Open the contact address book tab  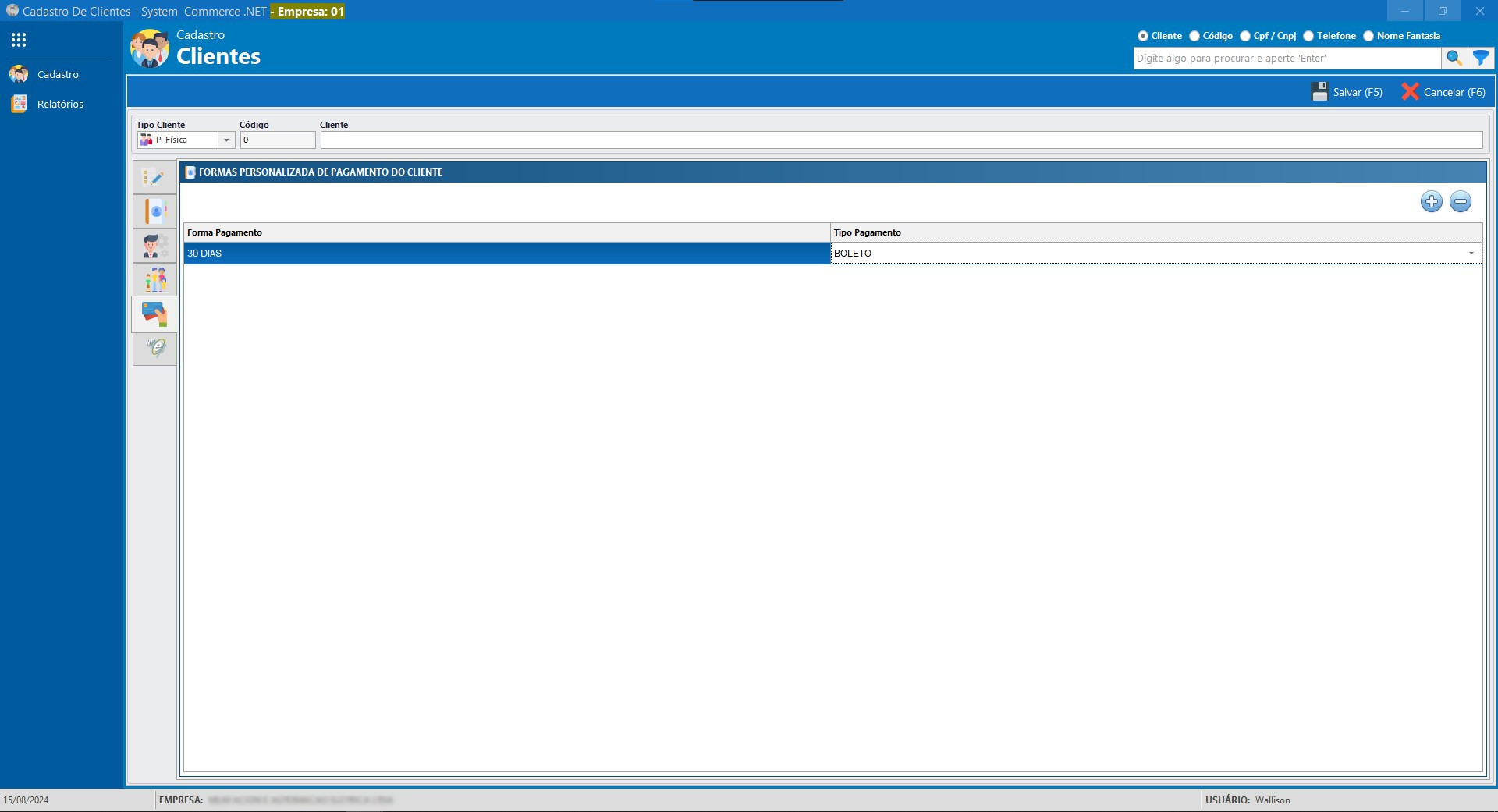pos(154,211)
